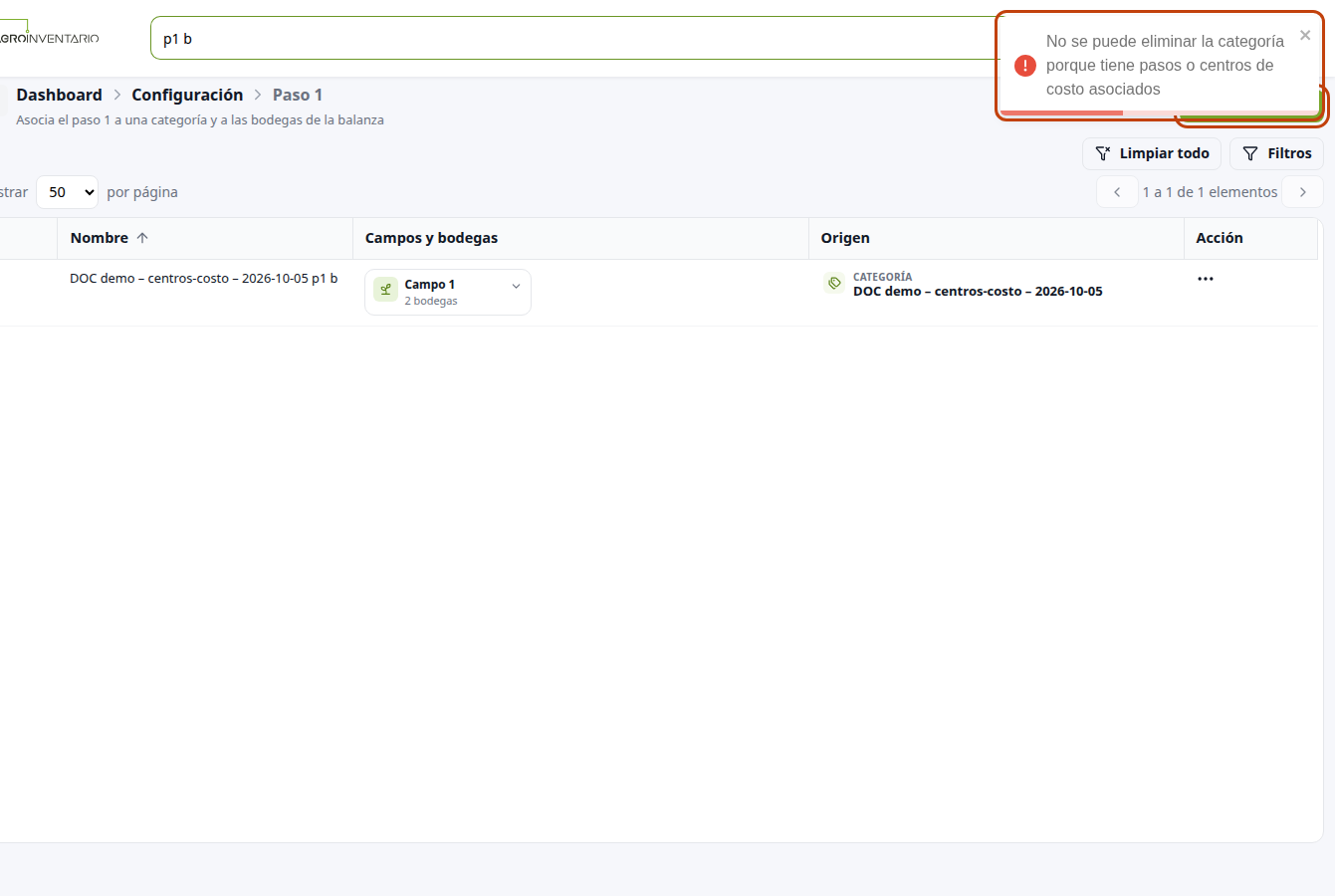Click the "No se puede eliminar la categoría" message
The height and width of the screenshot is (896, 1335).
pyautogui.click(x=1165, y=65)
